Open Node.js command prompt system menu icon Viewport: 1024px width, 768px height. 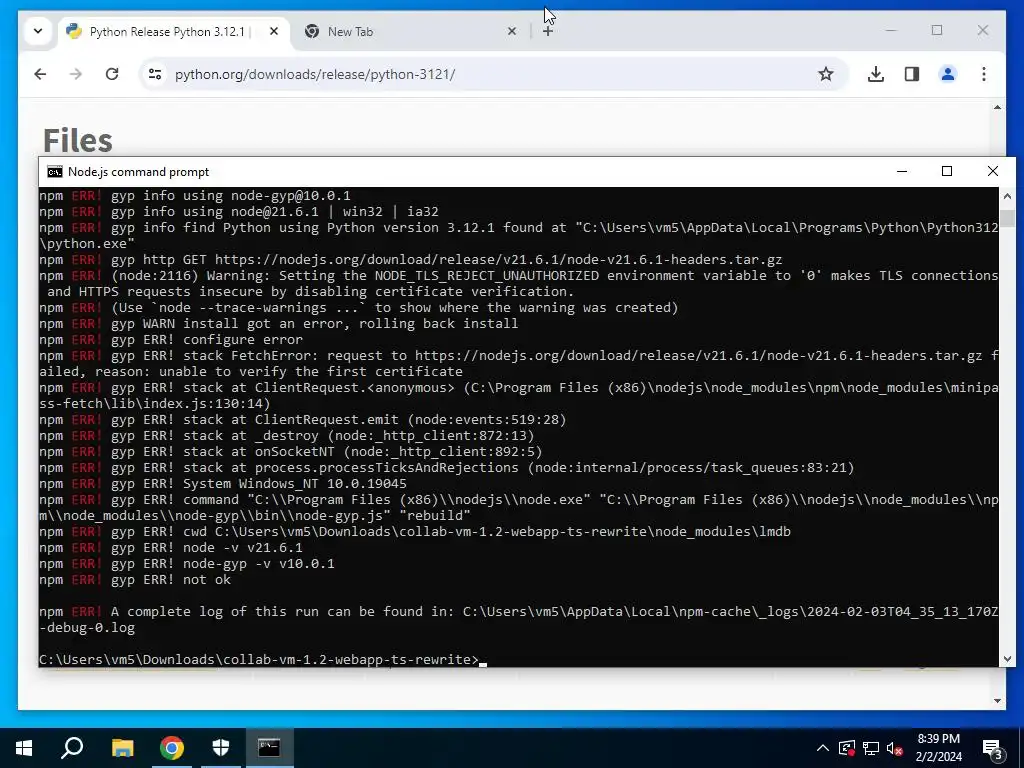pos(55,172)
